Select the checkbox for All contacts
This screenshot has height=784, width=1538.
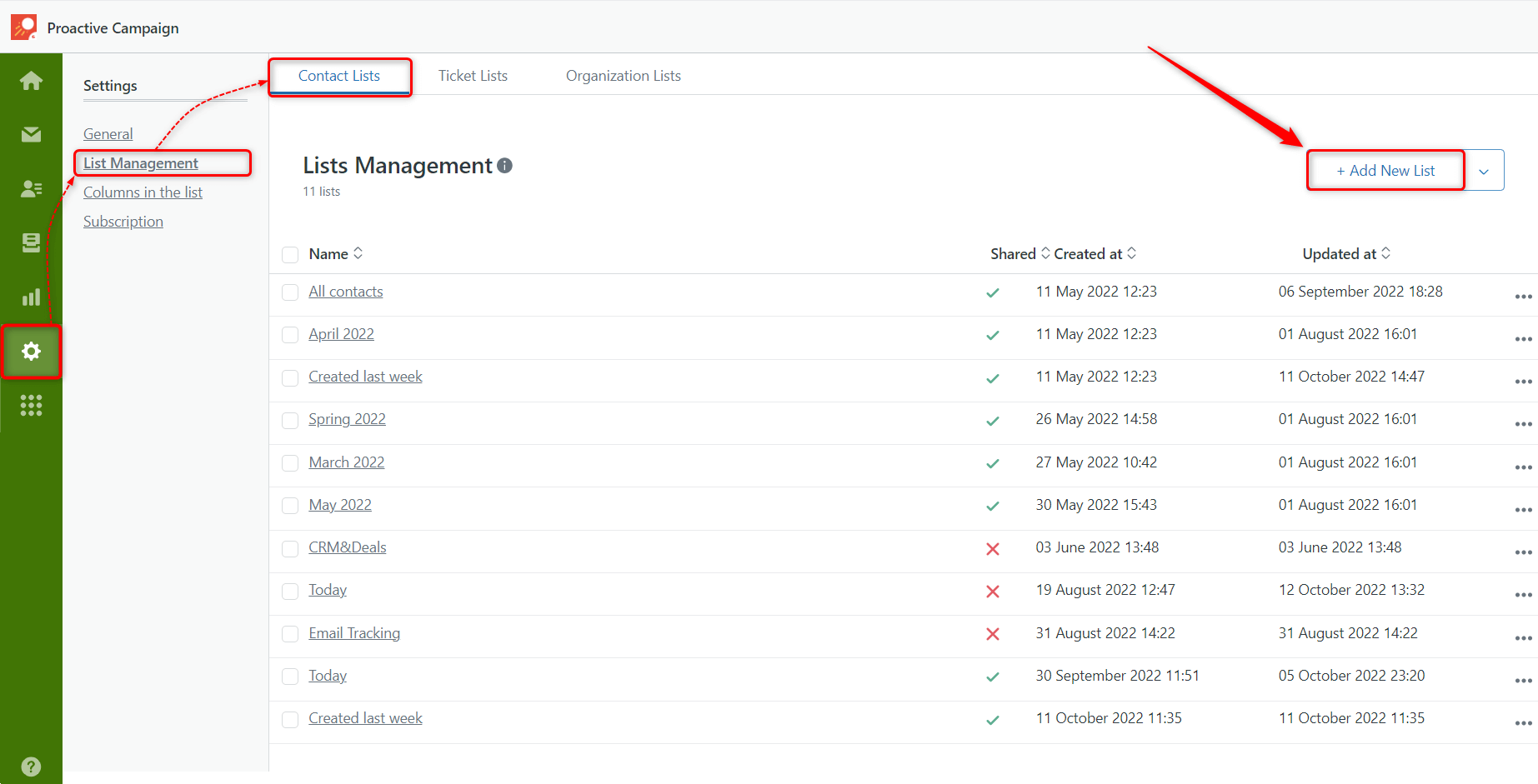point(290,292)
